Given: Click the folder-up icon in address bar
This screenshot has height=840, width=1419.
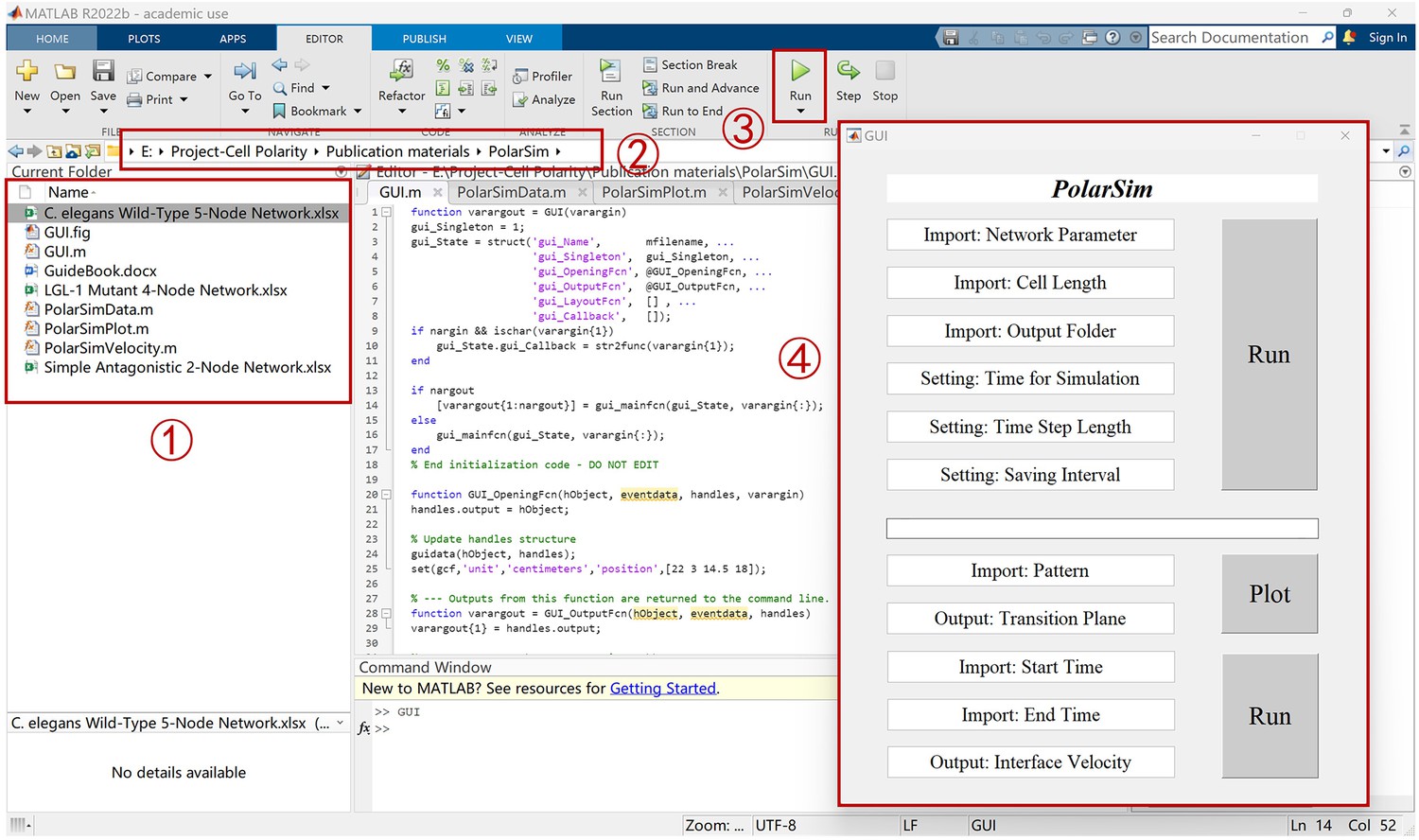Looking at the screenshot, I should (x=54, y=151).
